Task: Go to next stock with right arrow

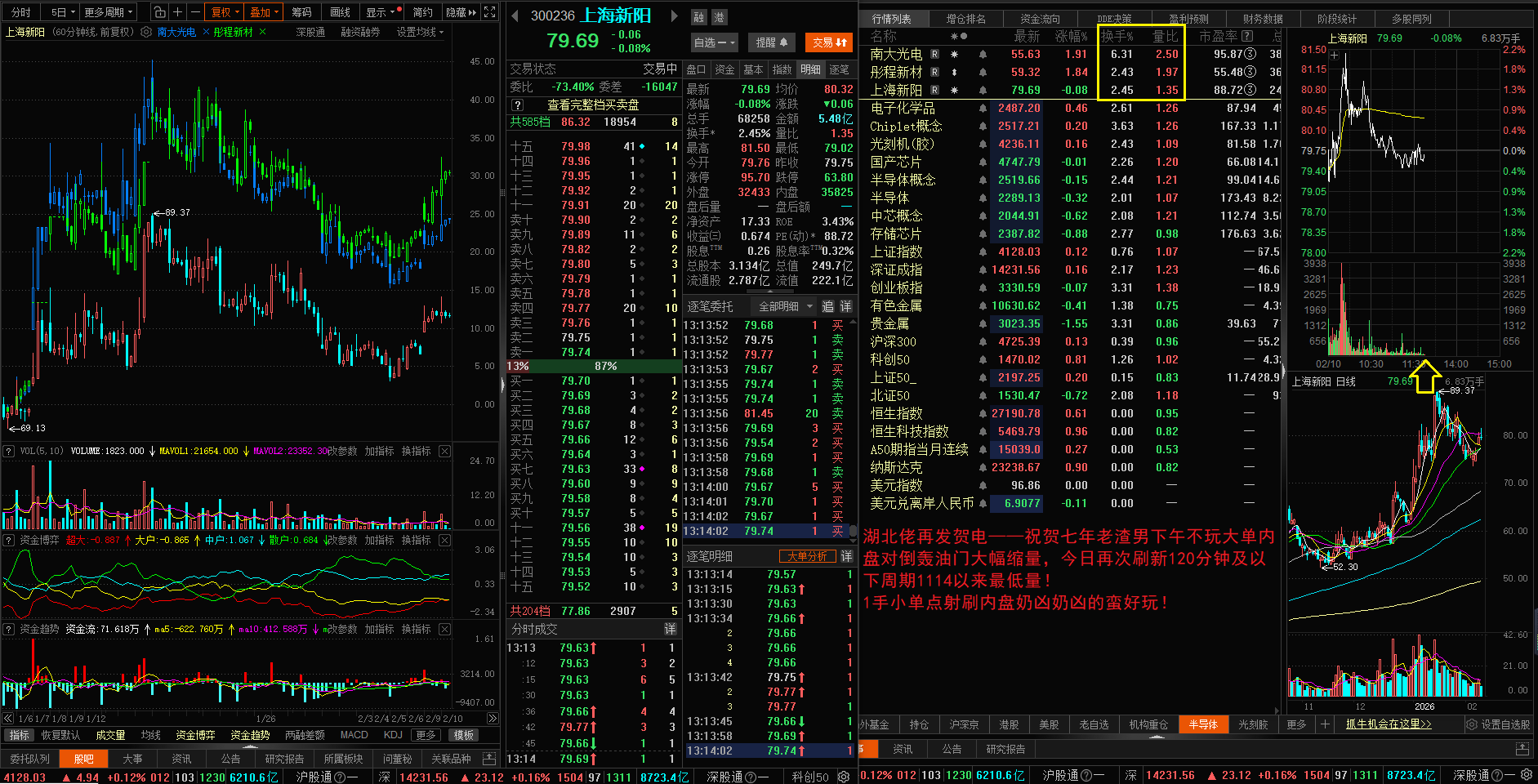Action: click(x=674, y=16)
